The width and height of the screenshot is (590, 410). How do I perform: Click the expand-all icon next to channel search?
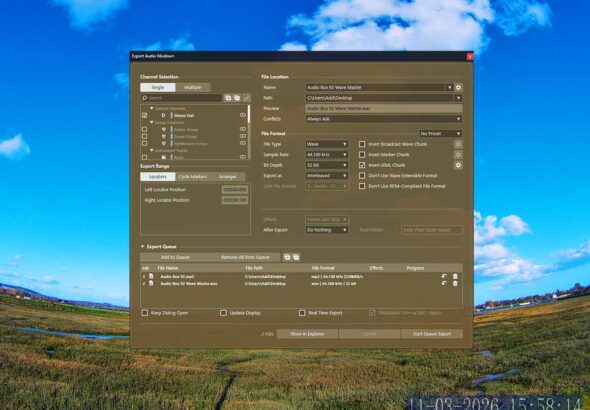point(228,98)
